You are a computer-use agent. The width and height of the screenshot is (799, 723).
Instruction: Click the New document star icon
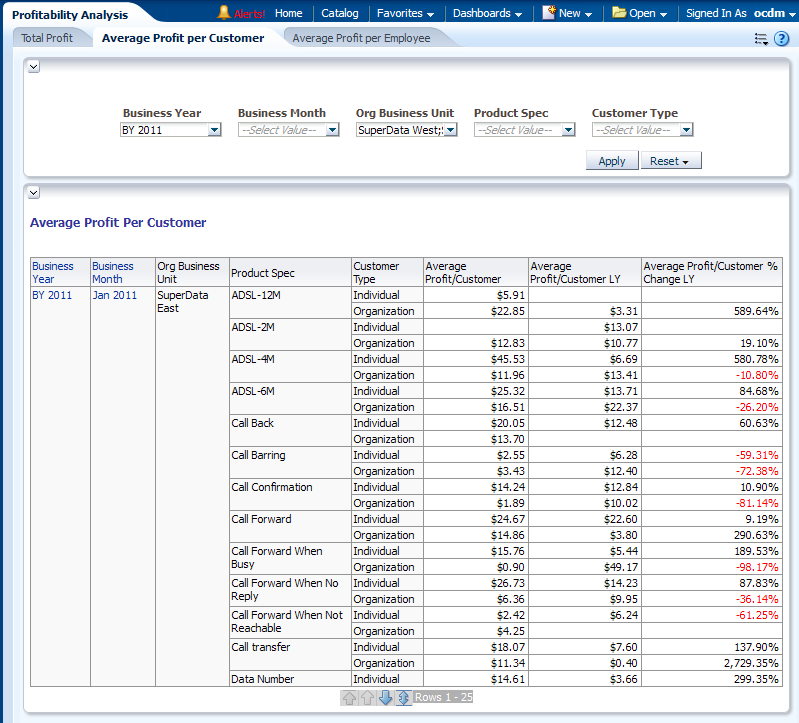click(x=549, y=13)
